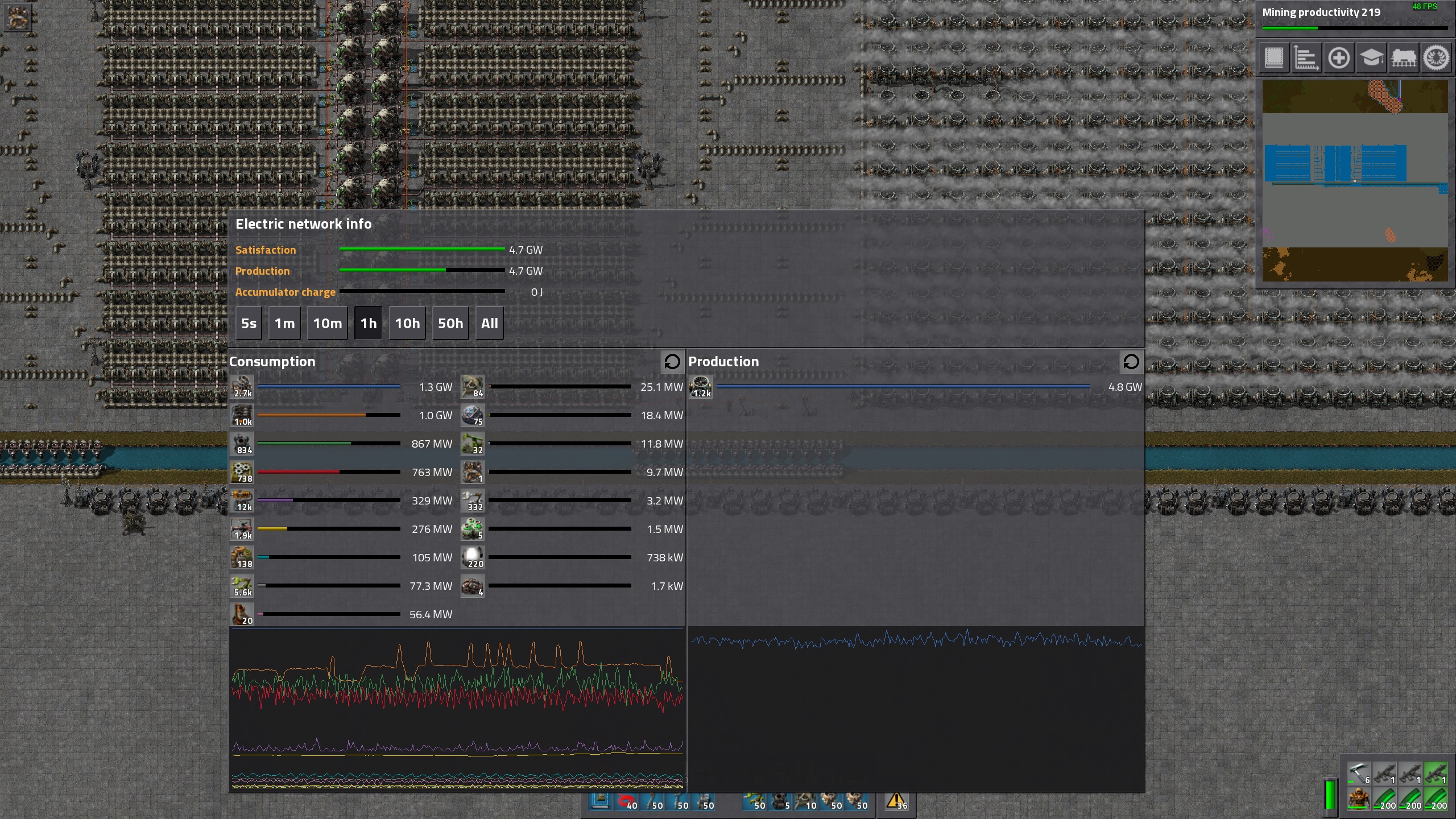
Task: Open the blueprint library book icon
Action: [x=1274, y=58]
